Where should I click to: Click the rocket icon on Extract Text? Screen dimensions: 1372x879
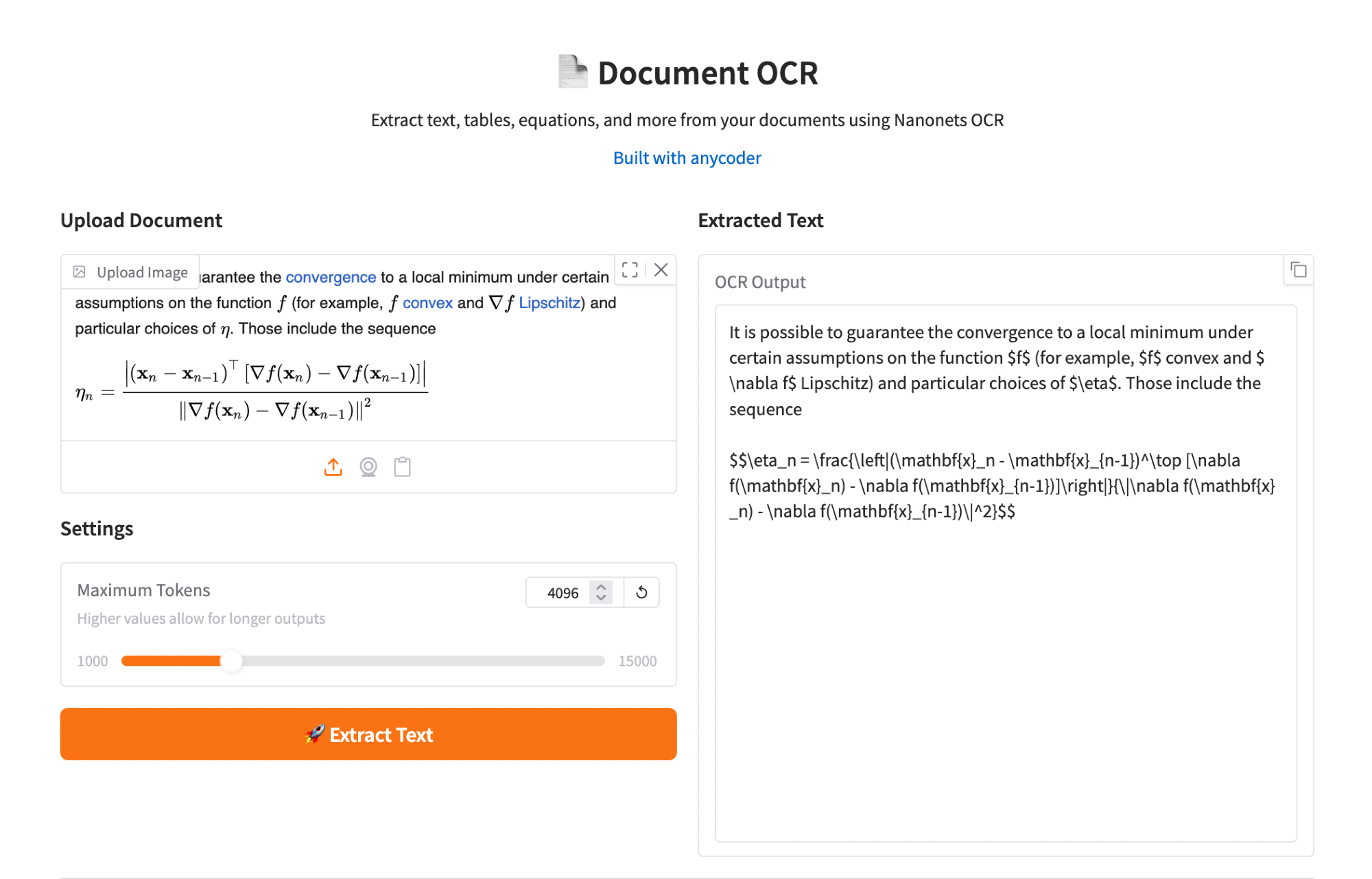tap(314, 734)
